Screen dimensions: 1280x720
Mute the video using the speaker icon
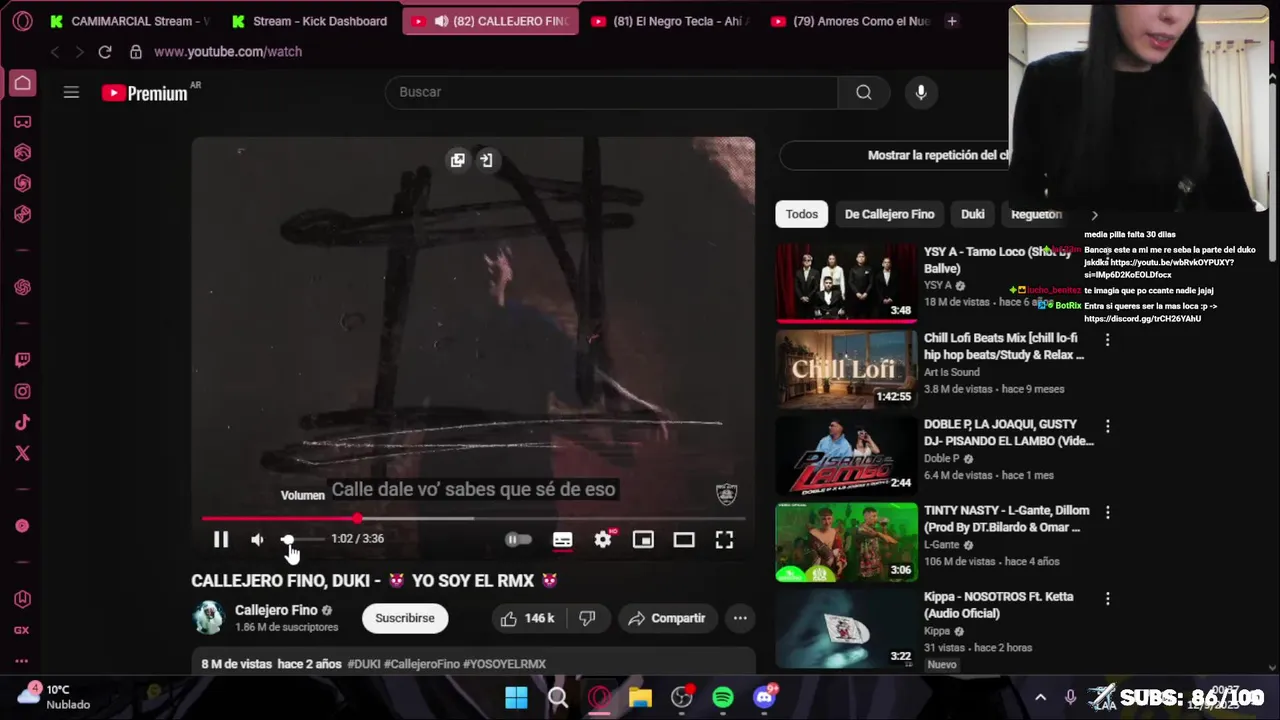(258, 539)
